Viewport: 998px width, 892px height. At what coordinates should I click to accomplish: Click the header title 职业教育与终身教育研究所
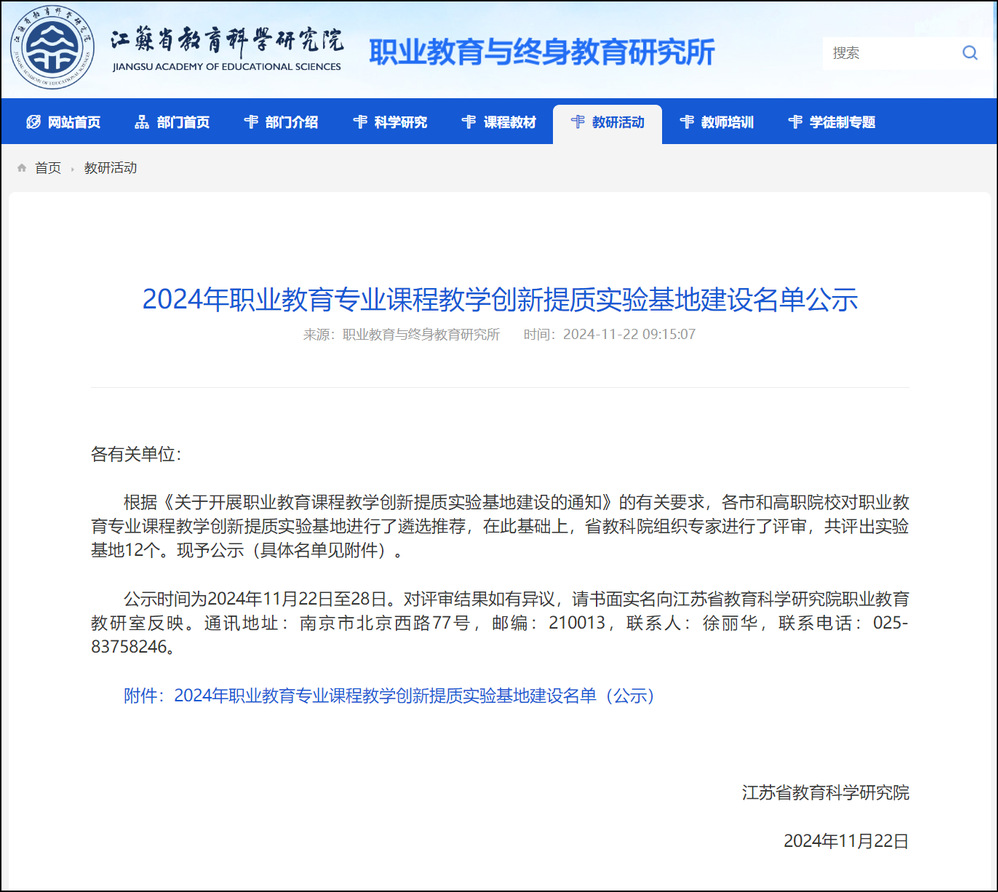click(542, 52)
